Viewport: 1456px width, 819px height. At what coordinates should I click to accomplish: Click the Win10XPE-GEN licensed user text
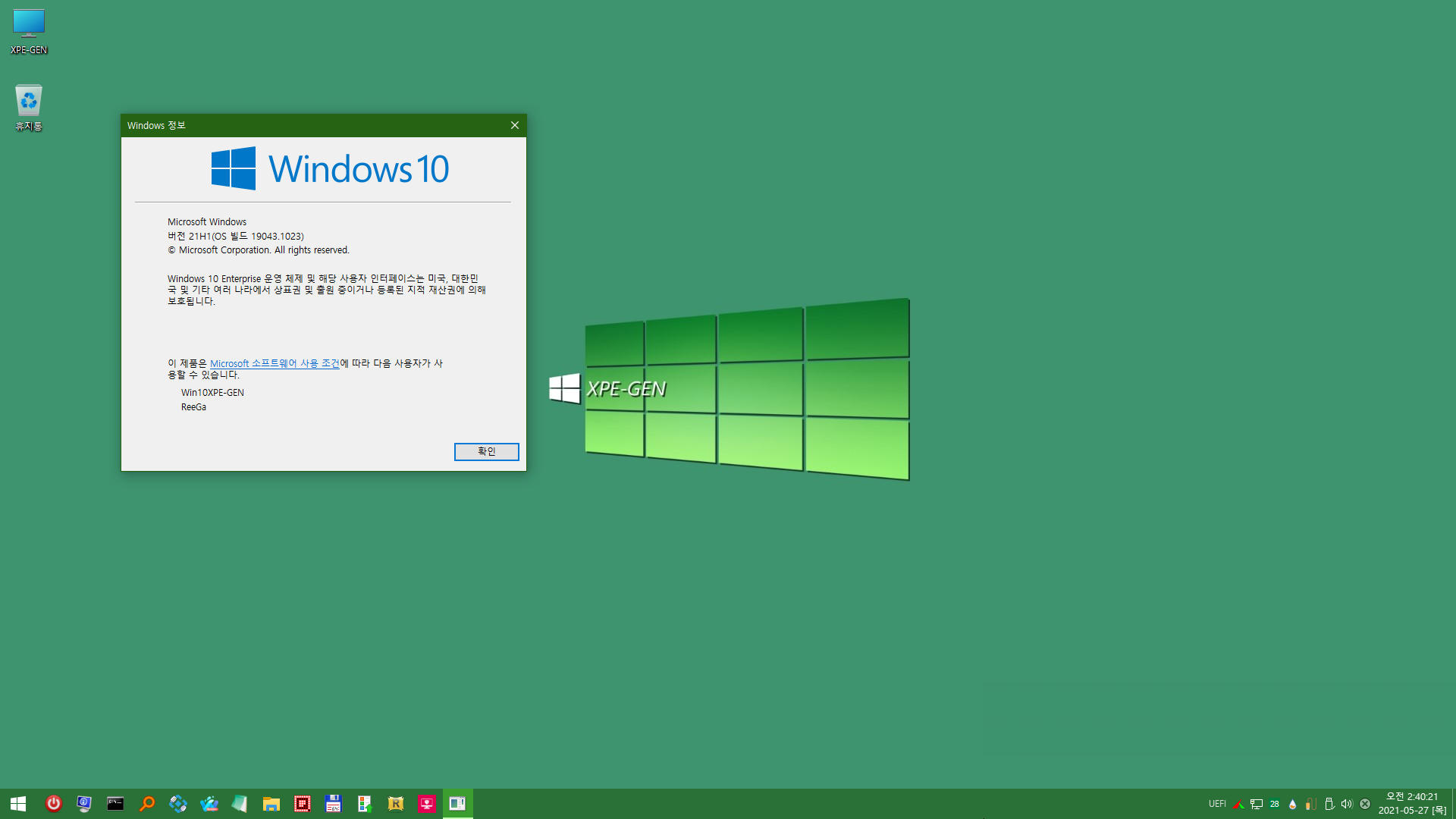(x=212, y=393)
